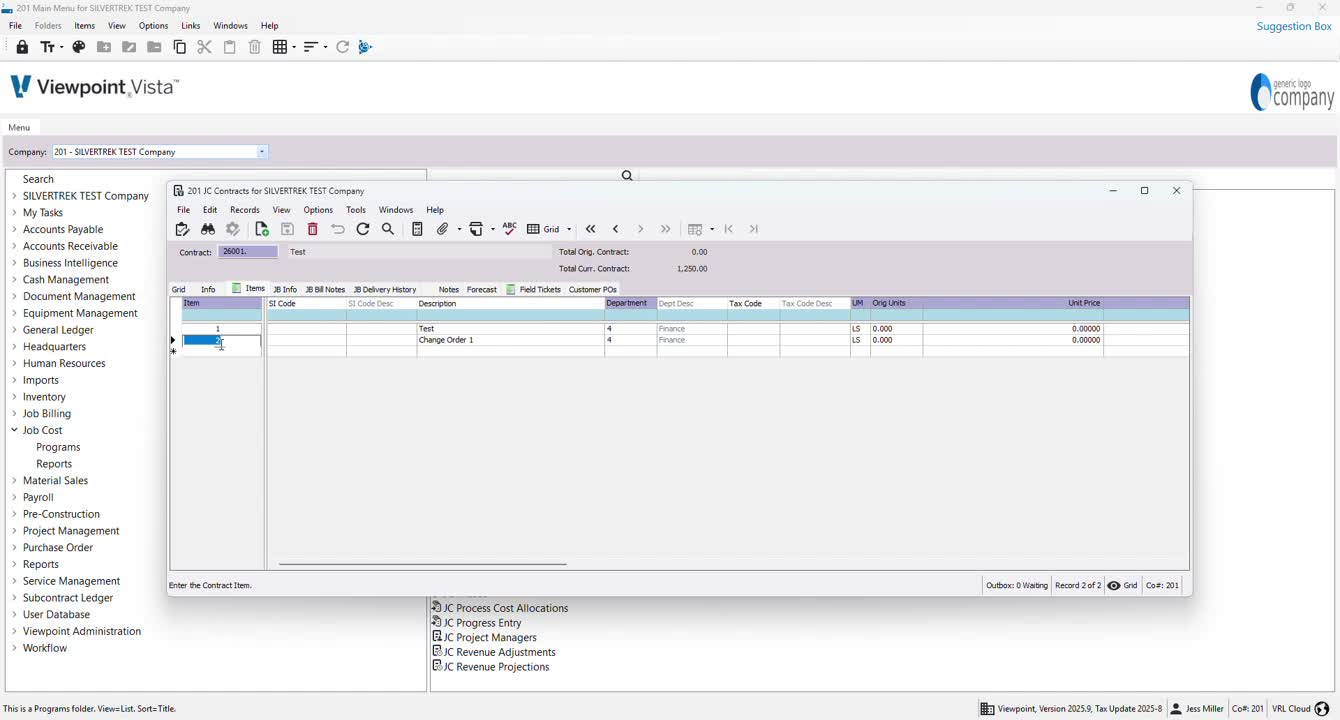Screen dimensions: 1340x720
Task: Open the font size dropdown arrow
Action: tap(61, 47)
